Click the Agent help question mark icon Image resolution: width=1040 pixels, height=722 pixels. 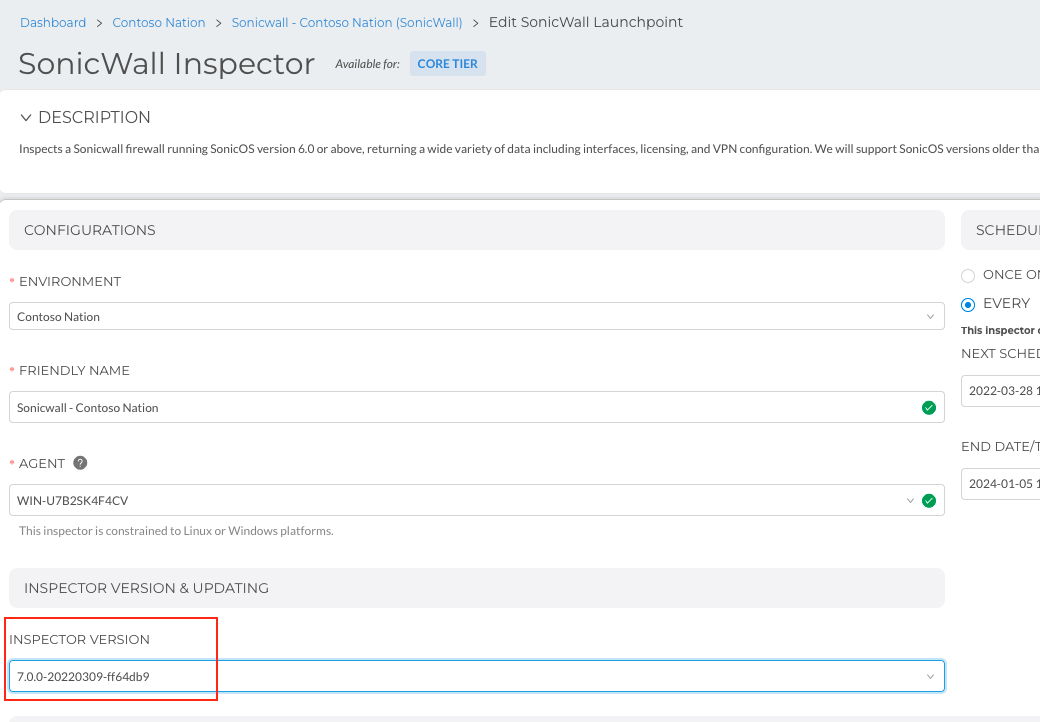(x=80, y=463)
